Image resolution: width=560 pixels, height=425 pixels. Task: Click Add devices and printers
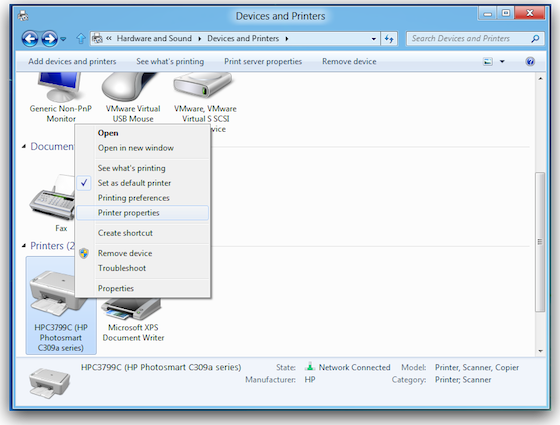(x=72, y=61)
